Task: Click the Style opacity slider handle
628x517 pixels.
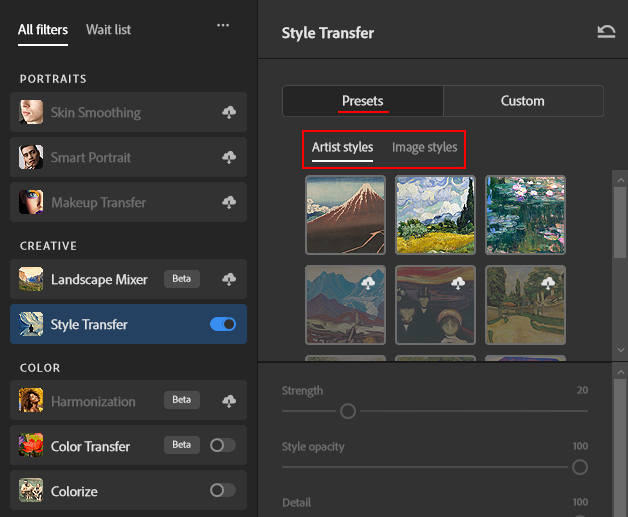Action: tap(580, 467)
